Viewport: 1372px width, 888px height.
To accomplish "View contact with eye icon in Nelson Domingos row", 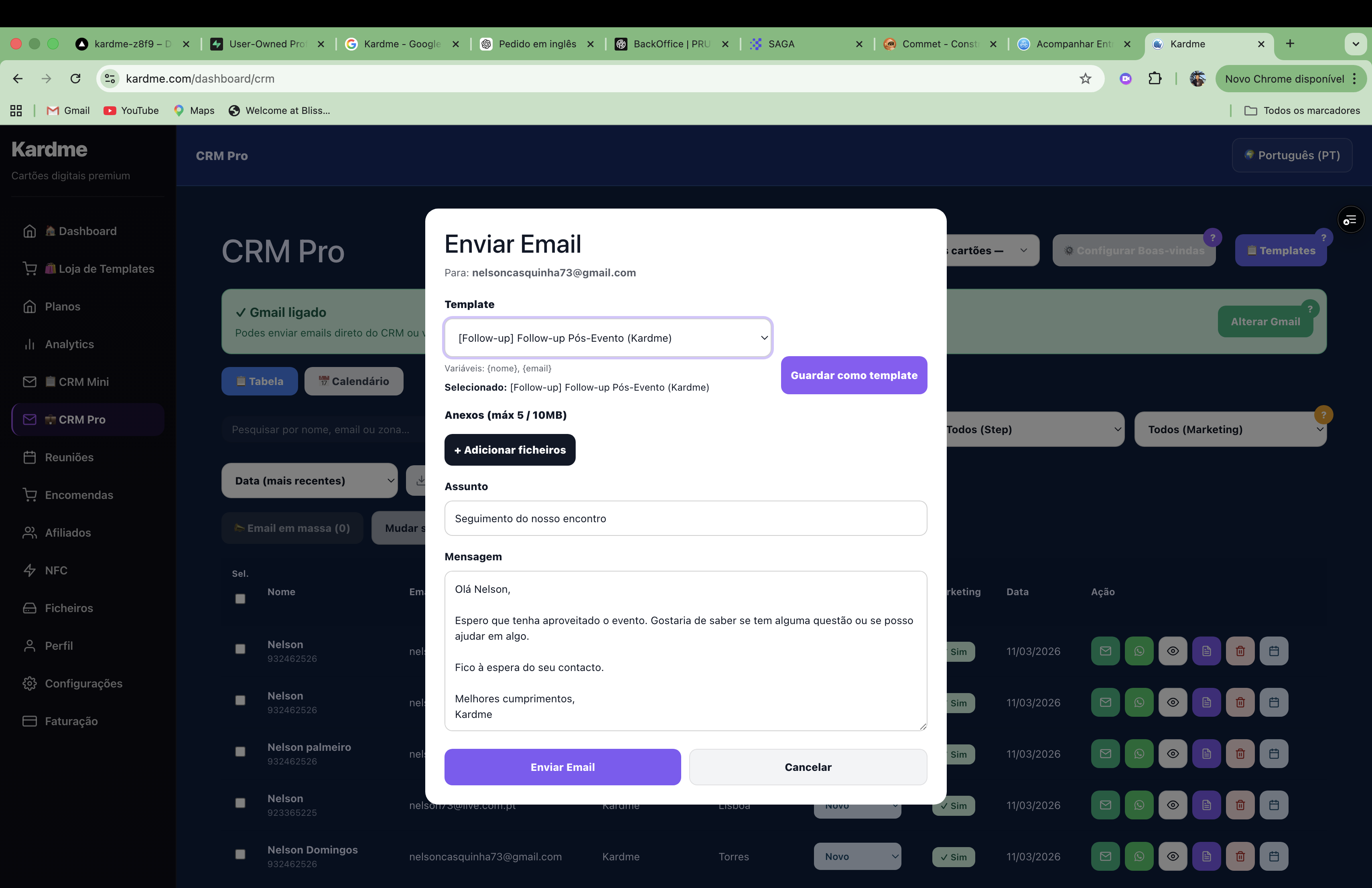I will 1173,856.
